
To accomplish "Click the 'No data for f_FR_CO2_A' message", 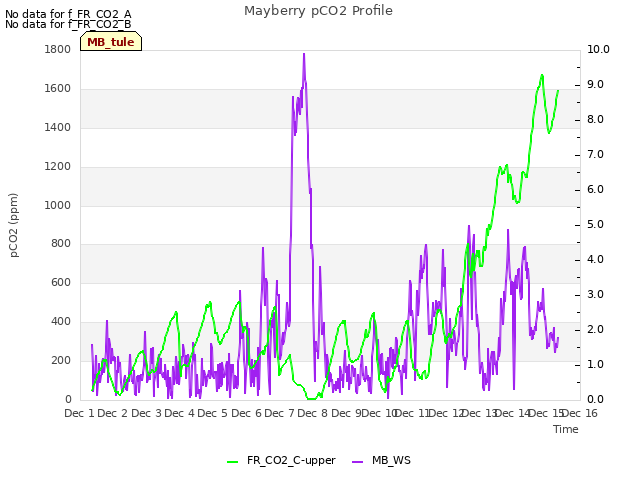I will (x=68, y=14).
